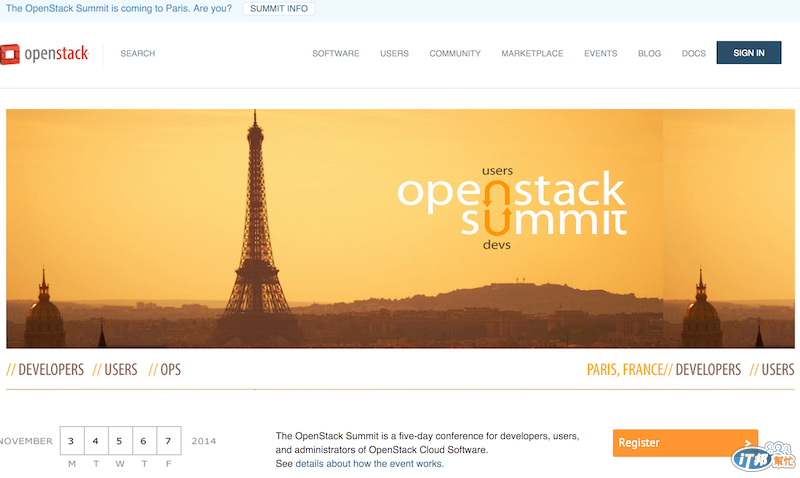Click the '// OPS' text
The height and width of the screenshot is (478, 800).
[164, 369]
